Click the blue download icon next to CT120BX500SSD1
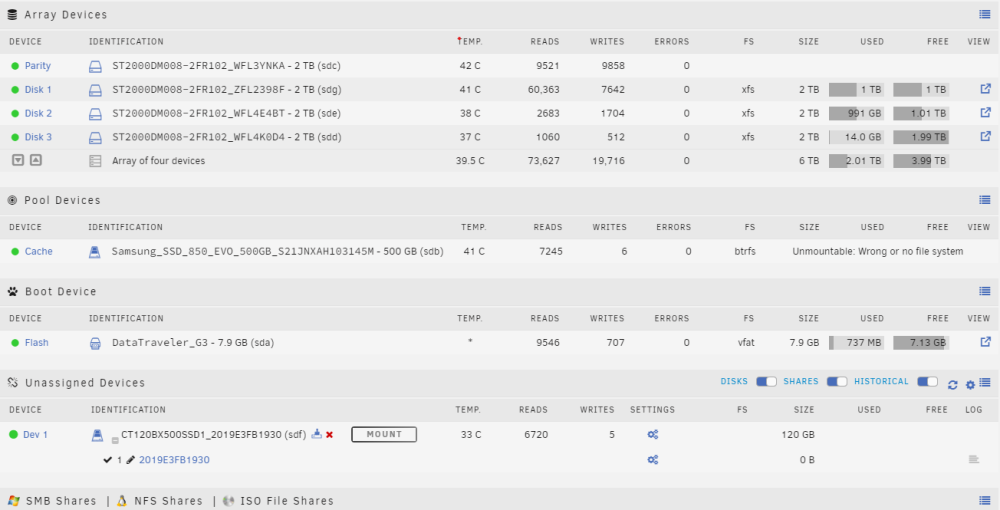This screenshot has width=1000, height=510. (316, 434)
